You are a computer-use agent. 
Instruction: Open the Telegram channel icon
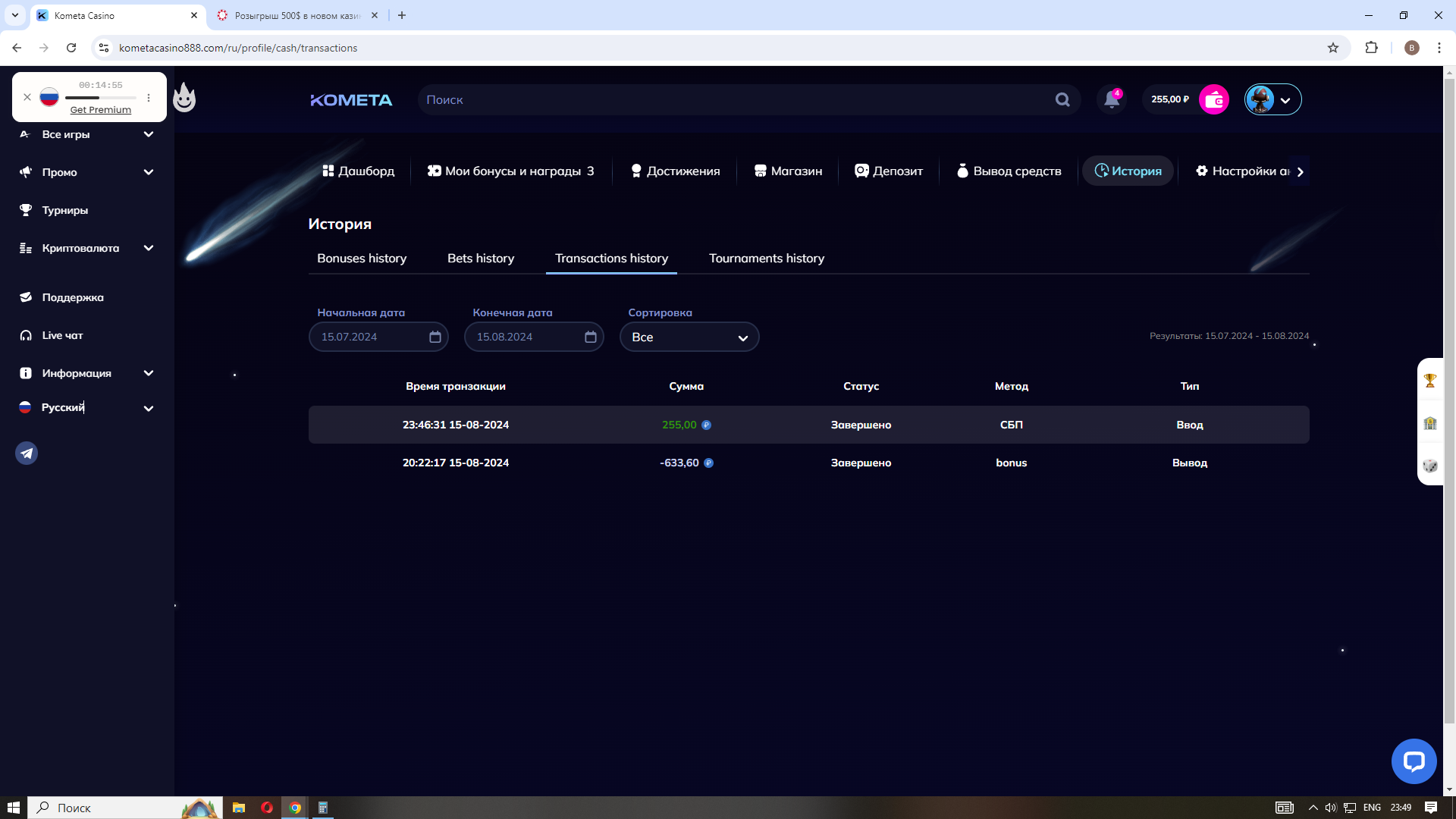pos(27,453)
